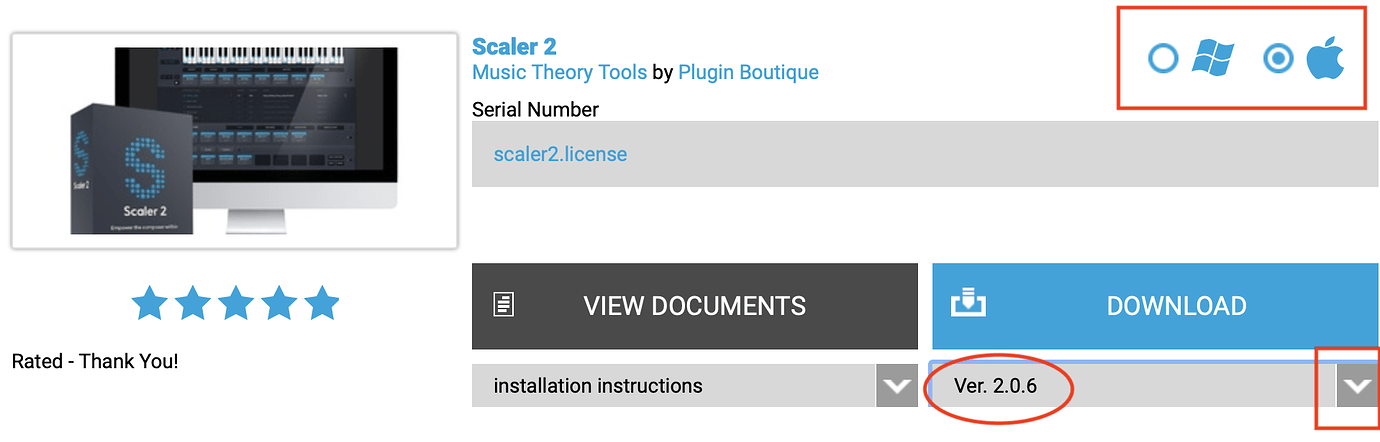Click the Apple logo icon
This screenshot has height=442, width=1380.
(1326, 59)
